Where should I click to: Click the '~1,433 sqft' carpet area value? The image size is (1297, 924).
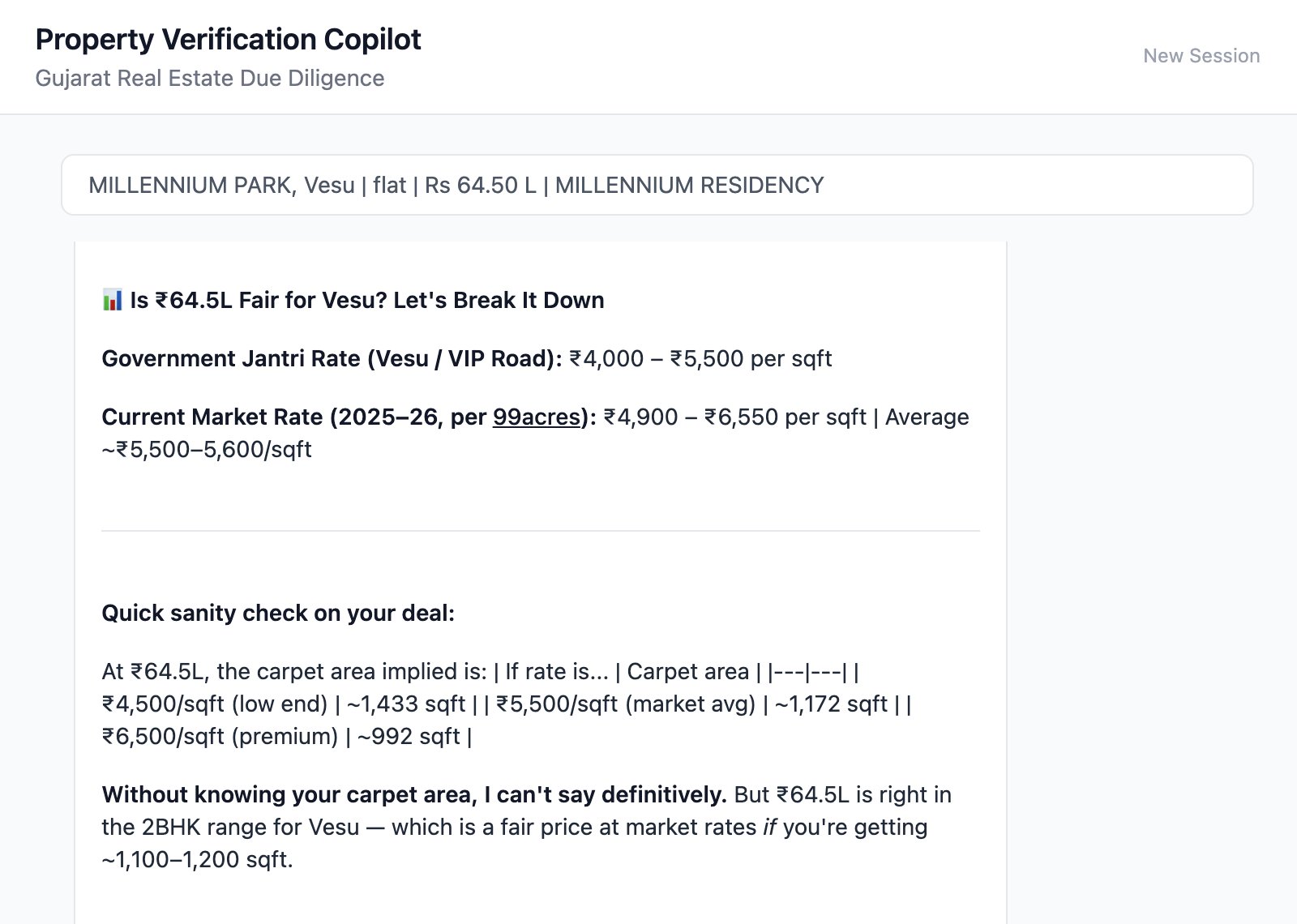[406, 704]
